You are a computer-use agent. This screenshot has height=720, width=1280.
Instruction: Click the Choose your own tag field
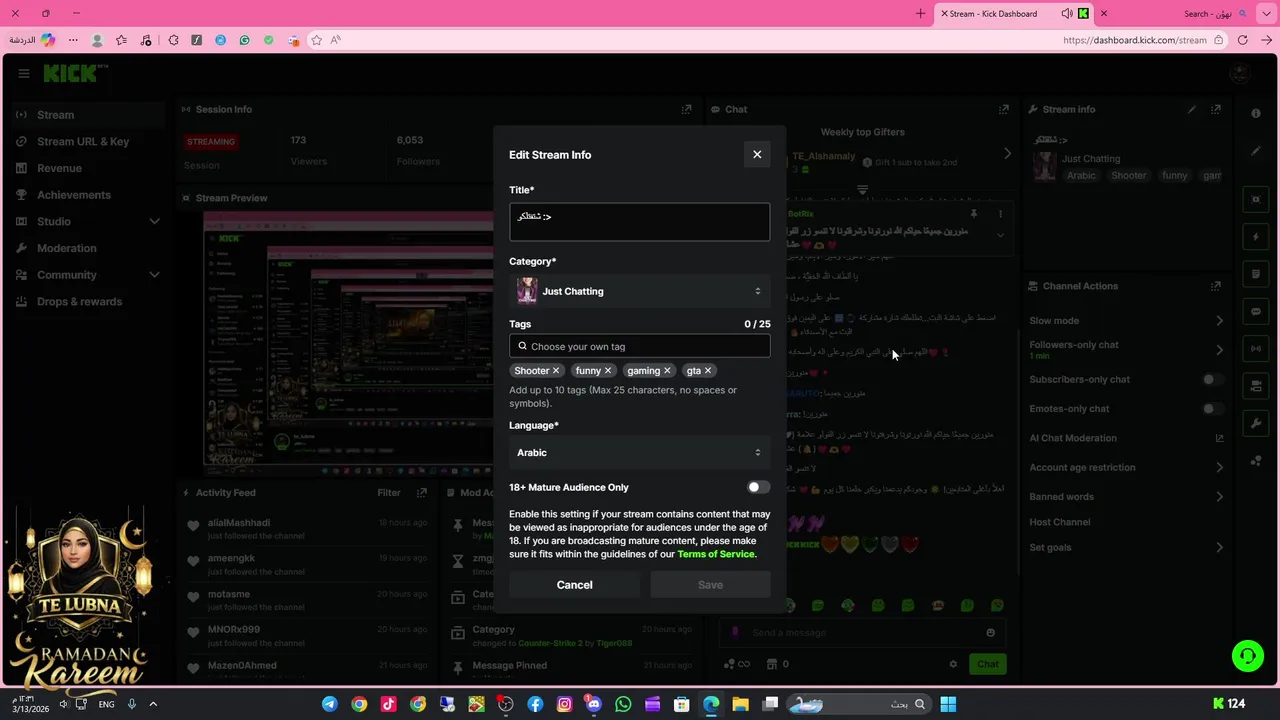[640, 346]
